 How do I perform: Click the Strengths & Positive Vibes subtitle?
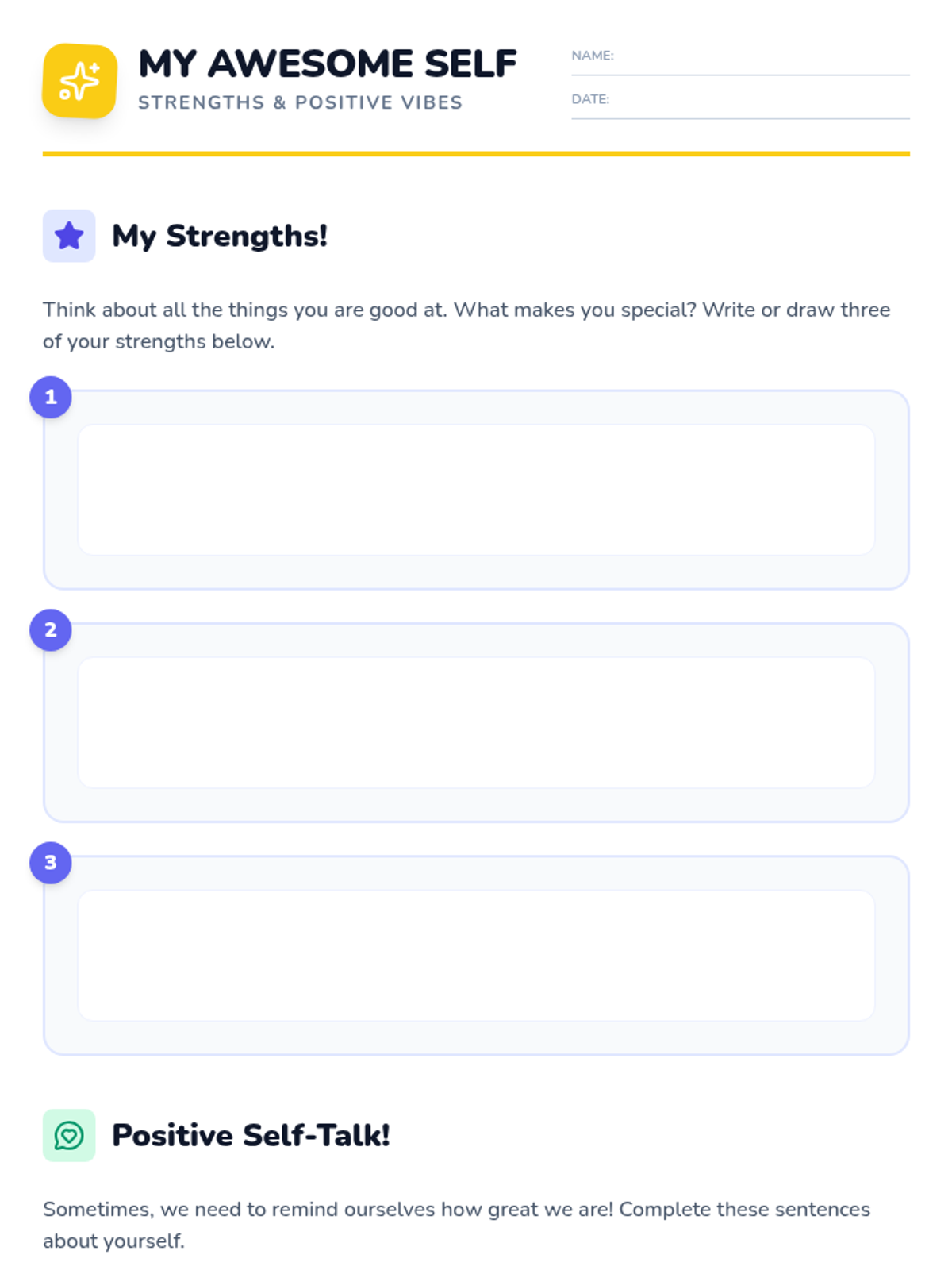(x=300, y=102)
